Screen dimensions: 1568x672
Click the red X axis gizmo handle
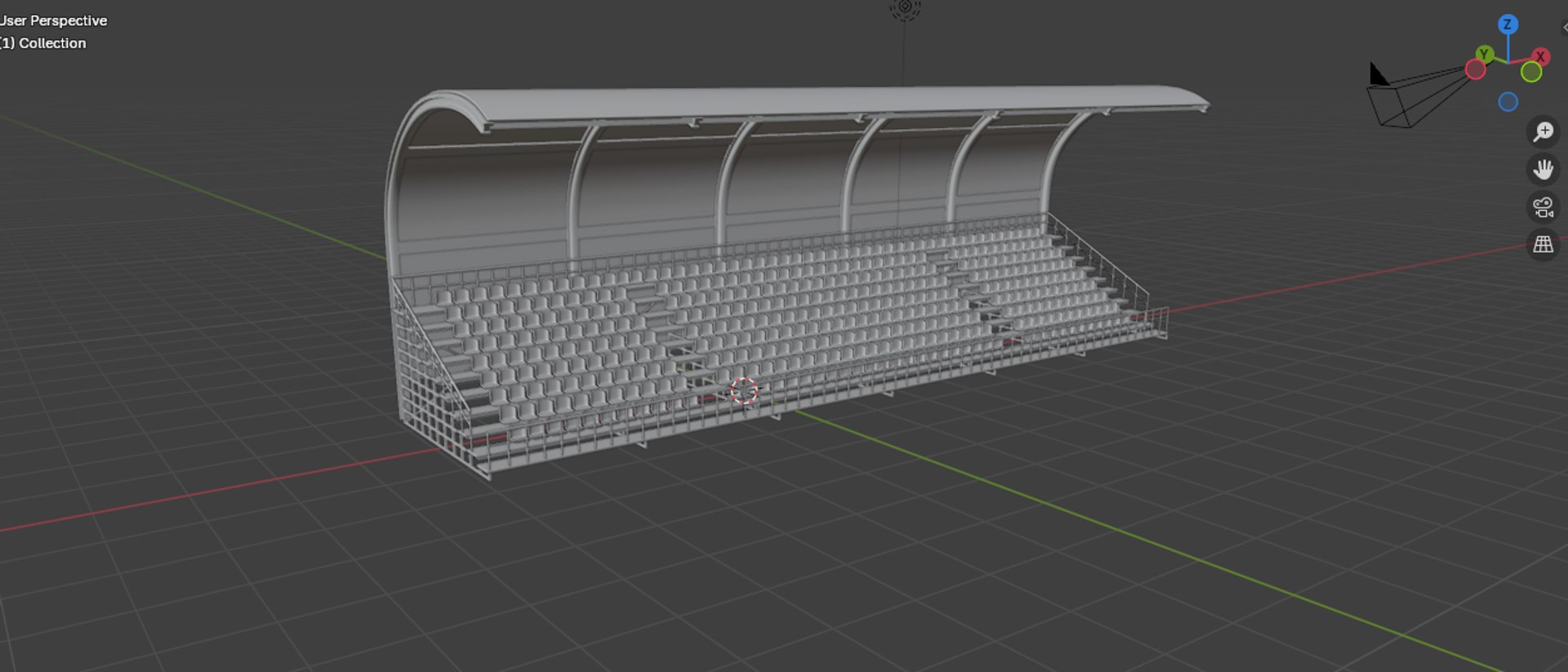click(x=1540, y=56)
